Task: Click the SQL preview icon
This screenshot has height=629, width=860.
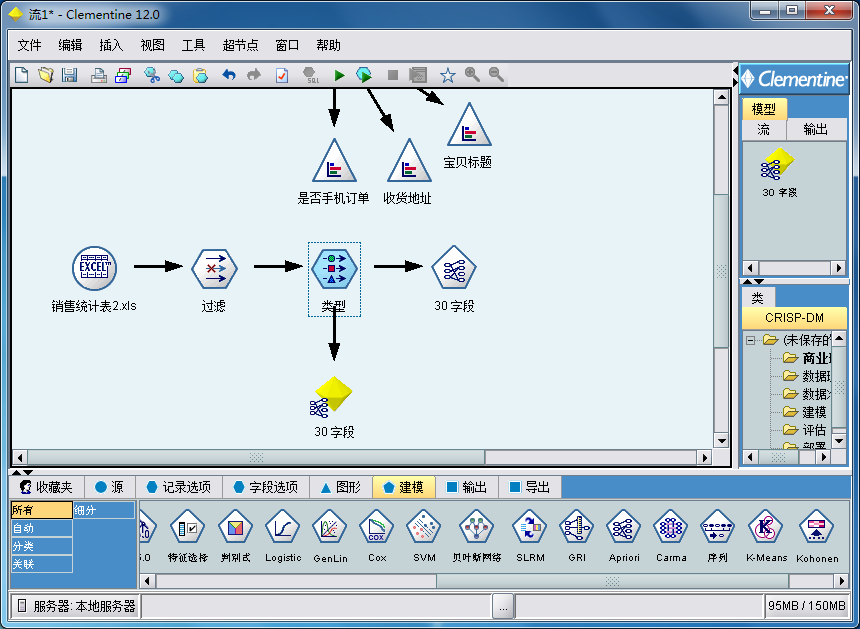Action: 310,75
